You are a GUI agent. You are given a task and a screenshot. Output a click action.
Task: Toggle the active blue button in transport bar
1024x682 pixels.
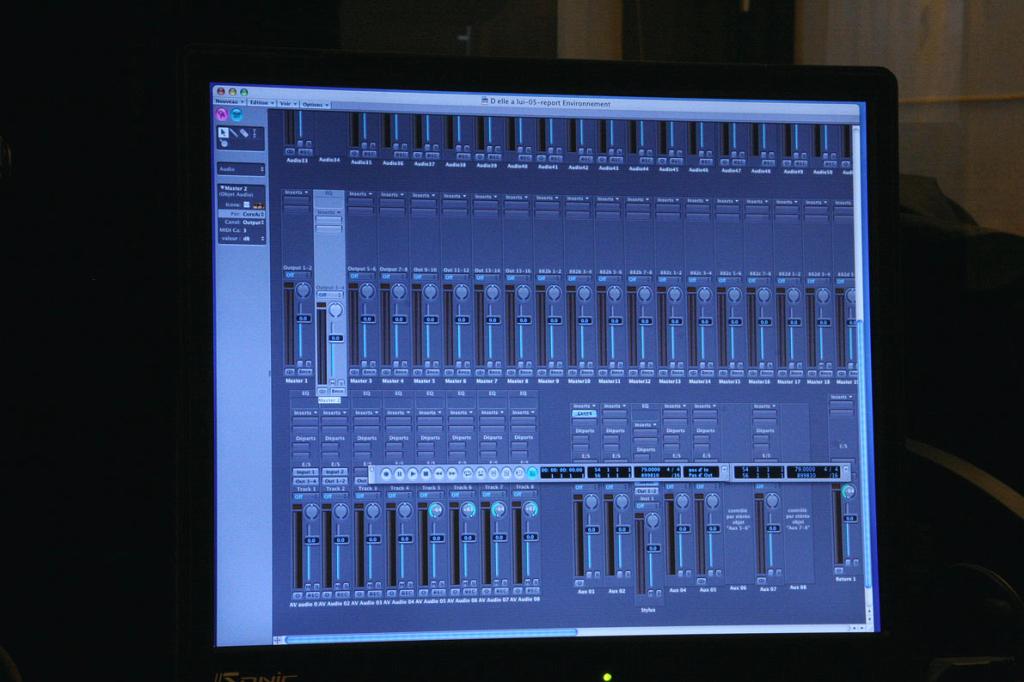click(x=532, y=472)
